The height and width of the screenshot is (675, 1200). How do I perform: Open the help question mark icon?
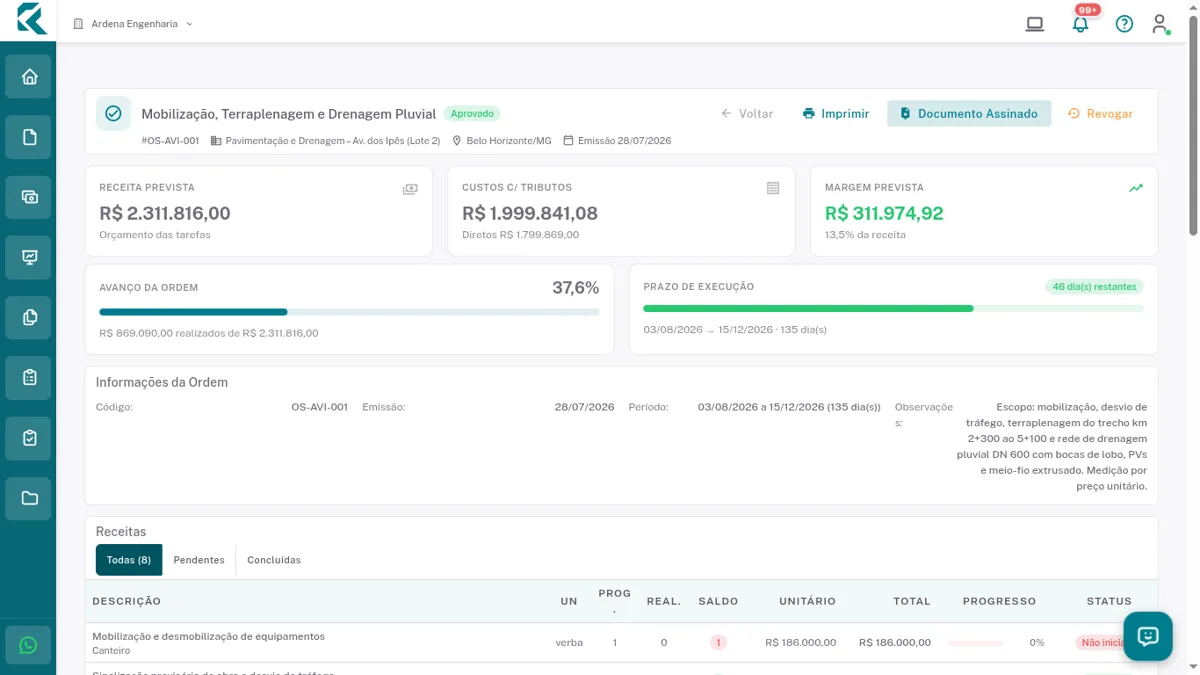pos(1124,24)
